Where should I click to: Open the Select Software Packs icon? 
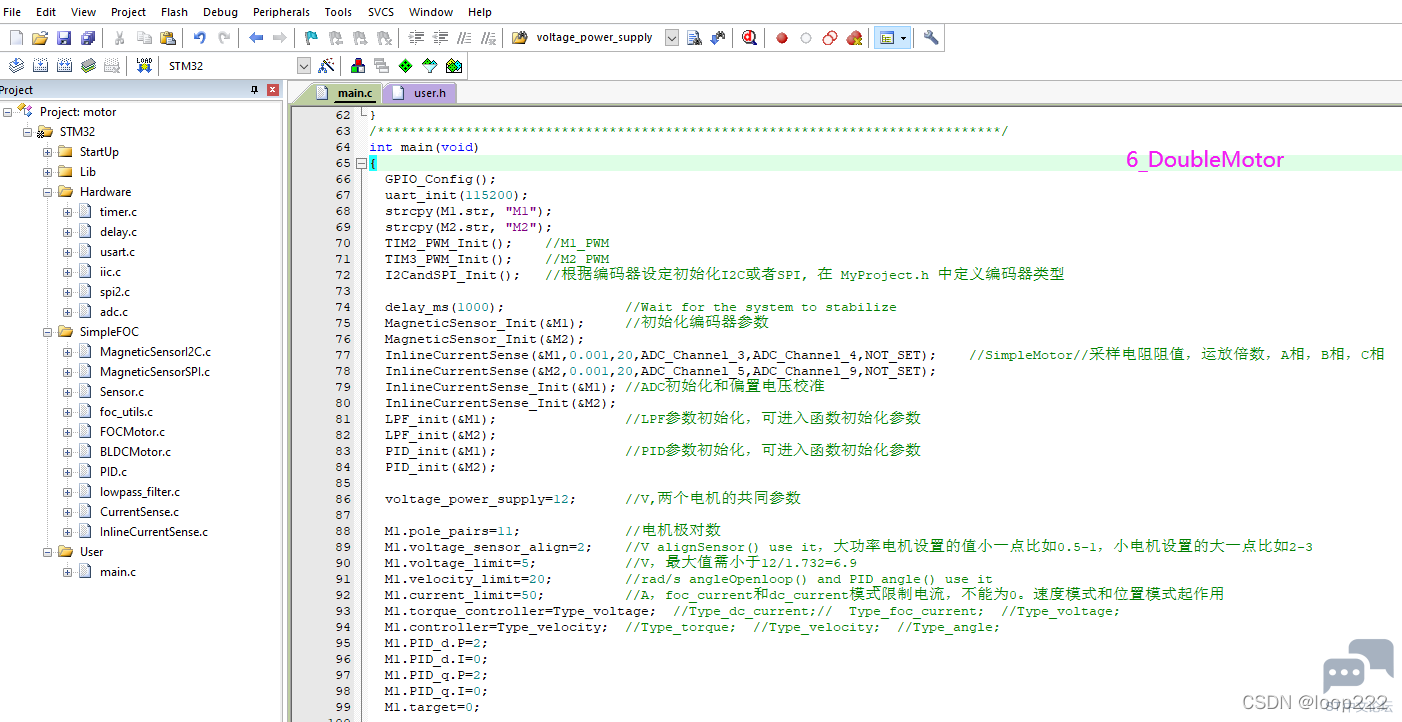tap(430, 66)
